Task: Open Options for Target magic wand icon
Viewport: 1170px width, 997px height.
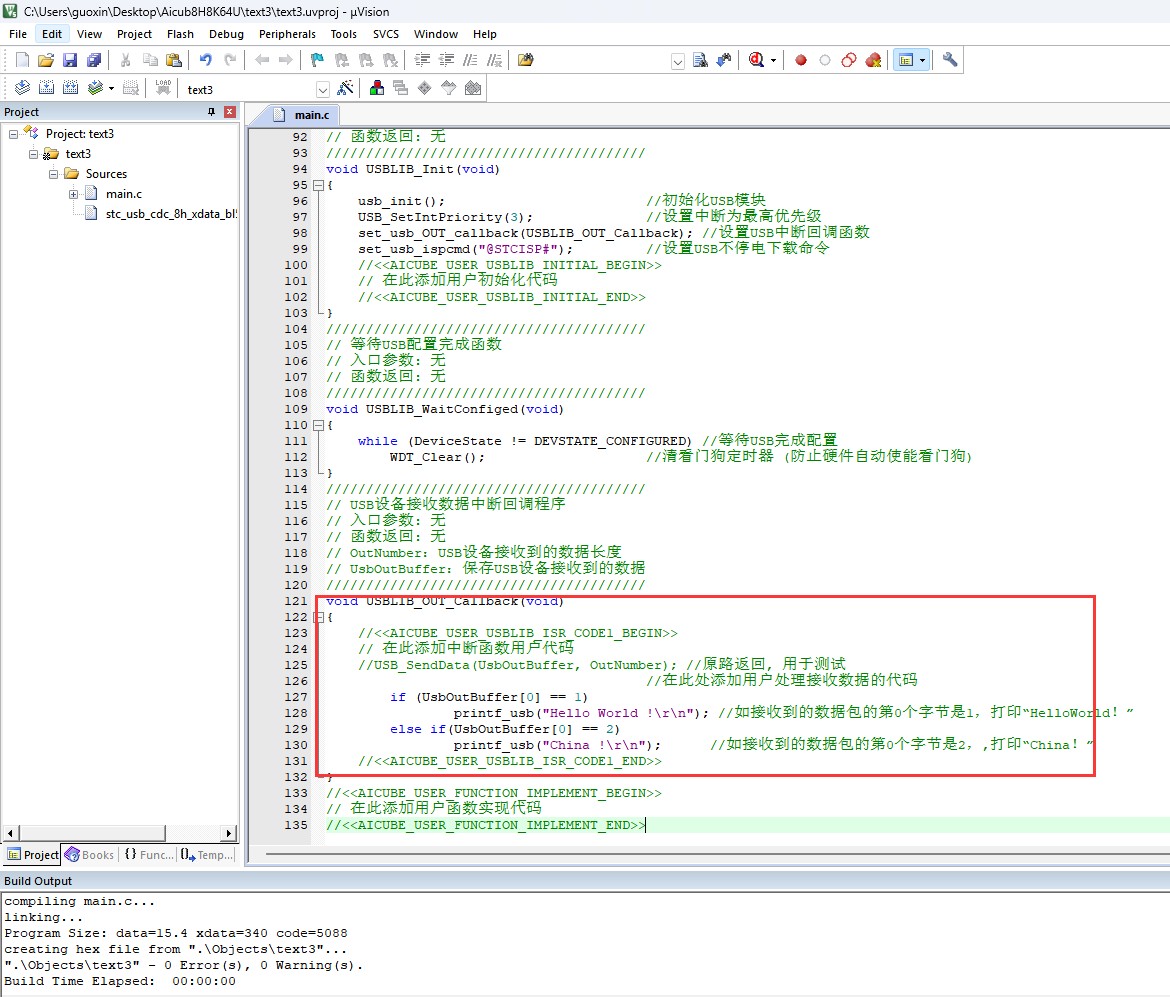Action: tap(345, 89)
